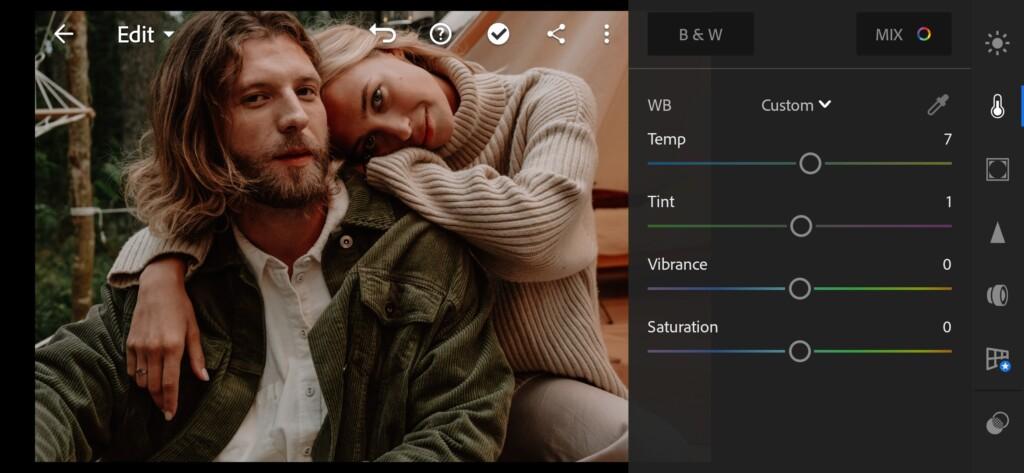Click the Vibrance slider handle
Viewport: 1024px width, 473px height.
tap(799, 289)
